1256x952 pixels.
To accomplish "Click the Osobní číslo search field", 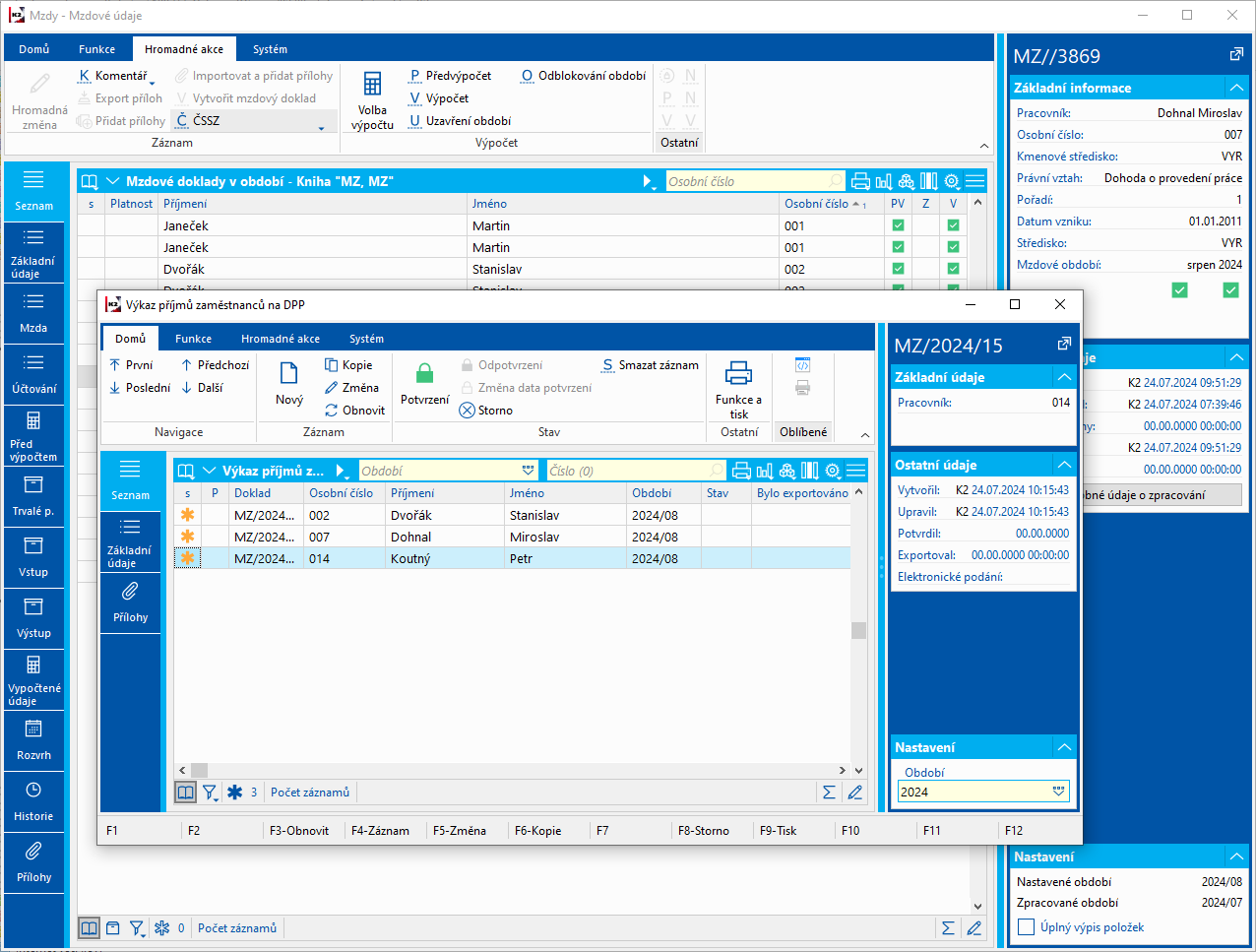I will (755, 181).
